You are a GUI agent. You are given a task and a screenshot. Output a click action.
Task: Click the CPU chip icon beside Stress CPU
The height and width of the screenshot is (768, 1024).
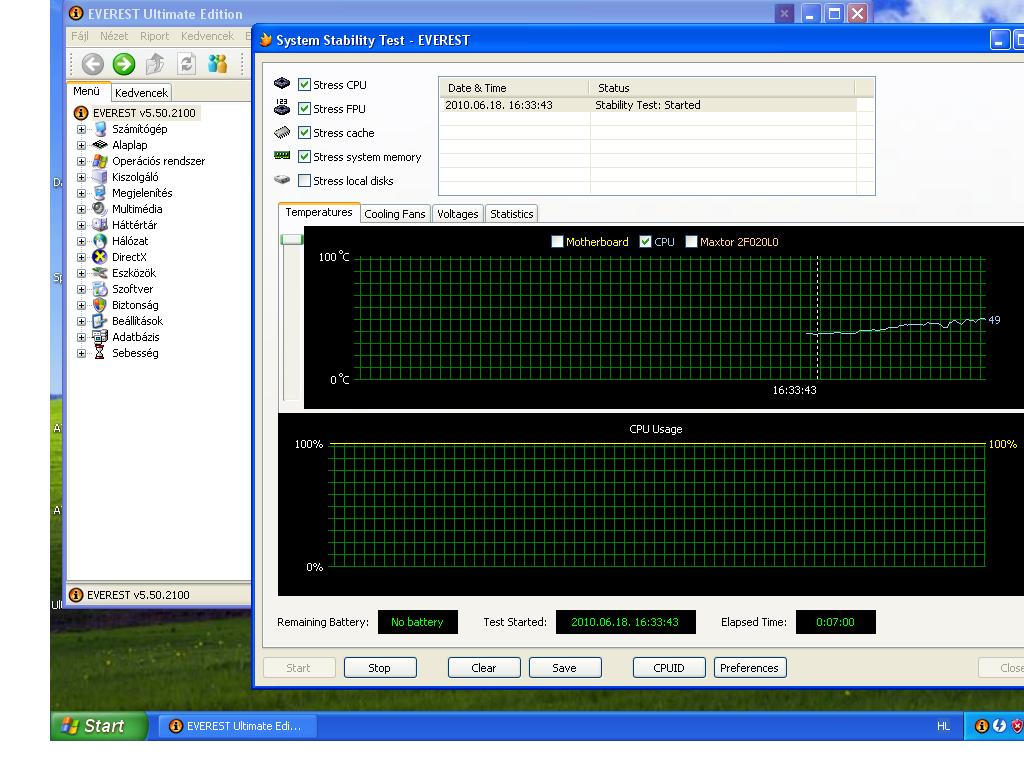coord(282,84)
